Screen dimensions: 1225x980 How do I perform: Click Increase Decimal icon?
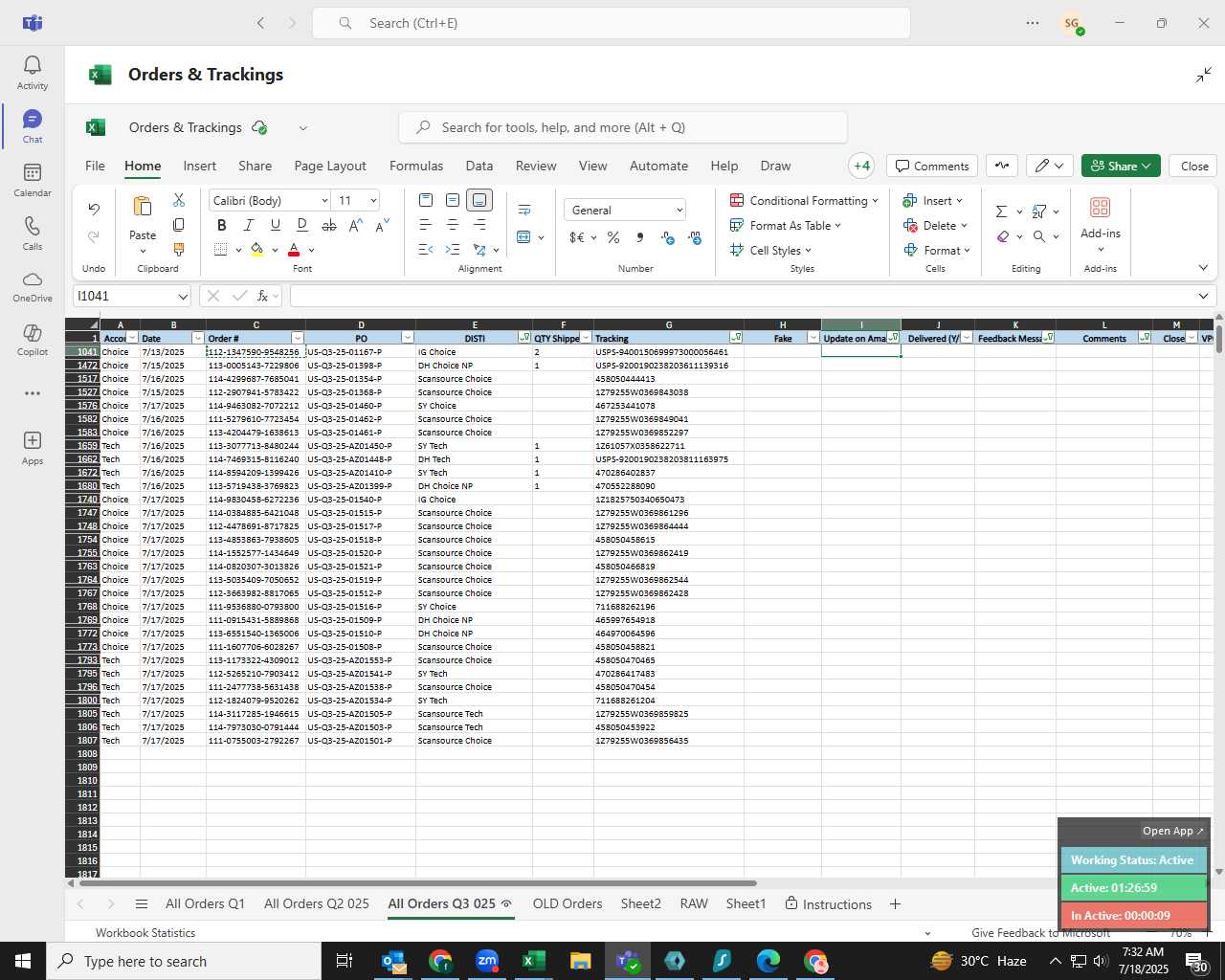(x=667, y=237)
